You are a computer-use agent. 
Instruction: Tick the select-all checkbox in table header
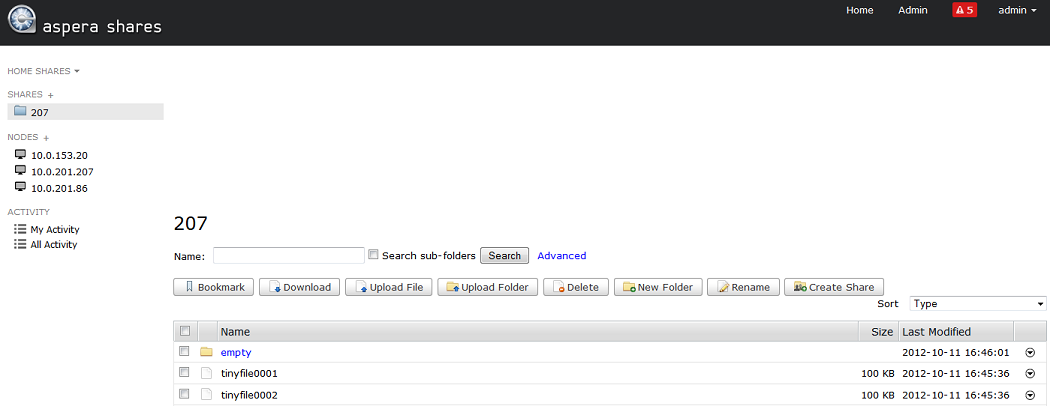(x=184, y=331)
